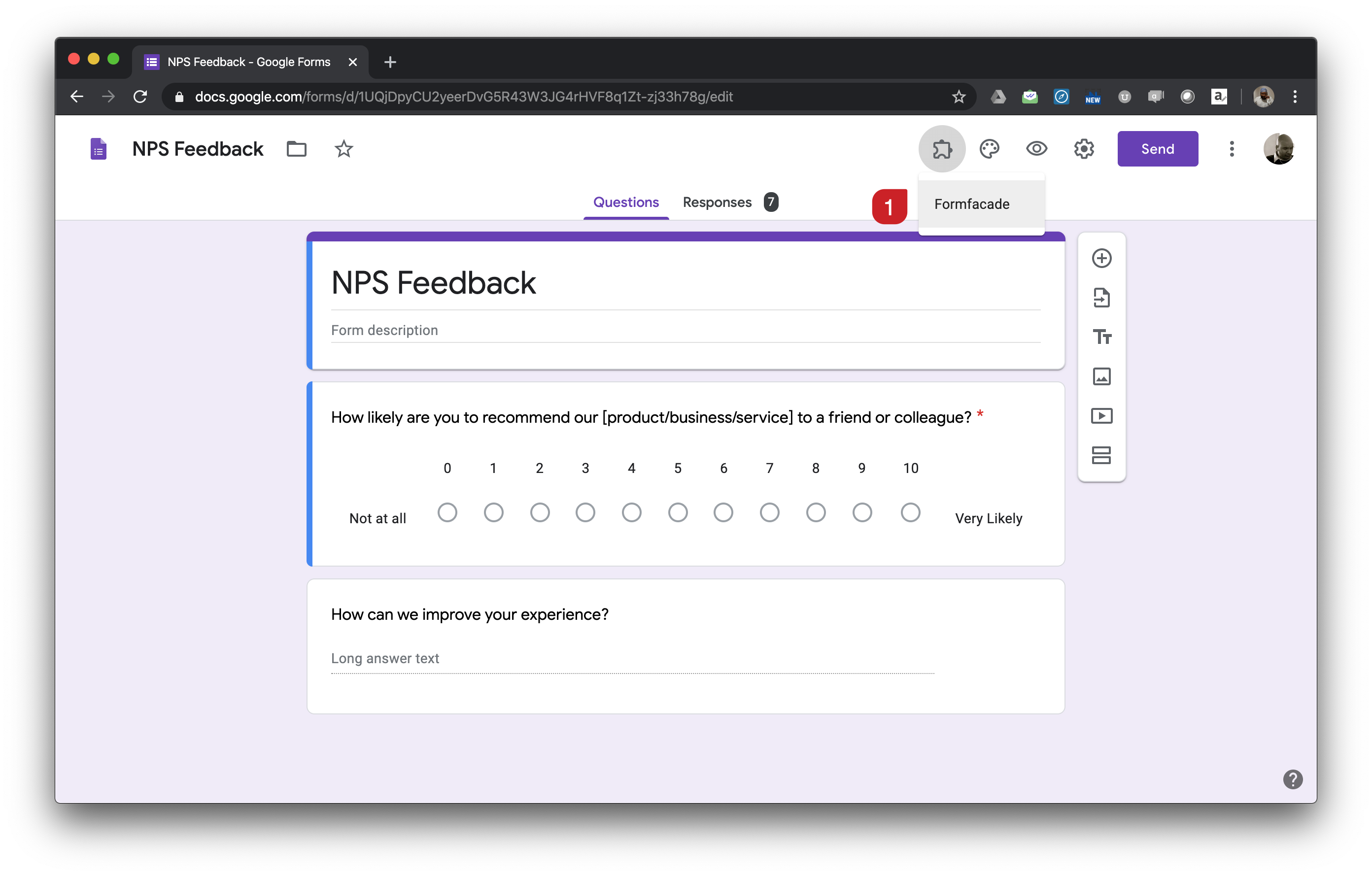The image size is (1372, 876).
Task: Select the rating 5 radio button
Action: (x=678, y=512)
